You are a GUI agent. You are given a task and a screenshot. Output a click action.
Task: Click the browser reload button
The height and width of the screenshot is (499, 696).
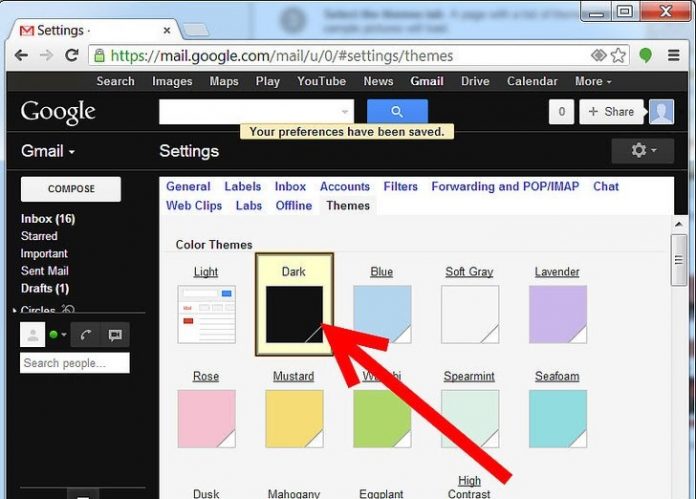(x=72, y=56)
